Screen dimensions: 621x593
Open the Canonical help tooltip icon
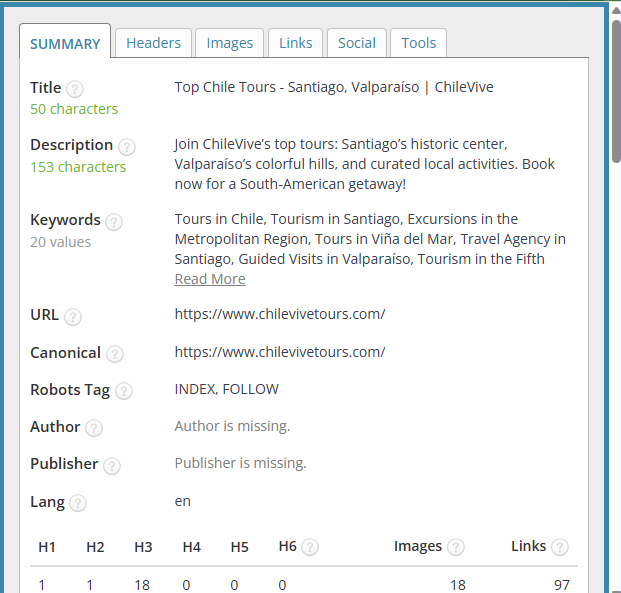(115, 354)
